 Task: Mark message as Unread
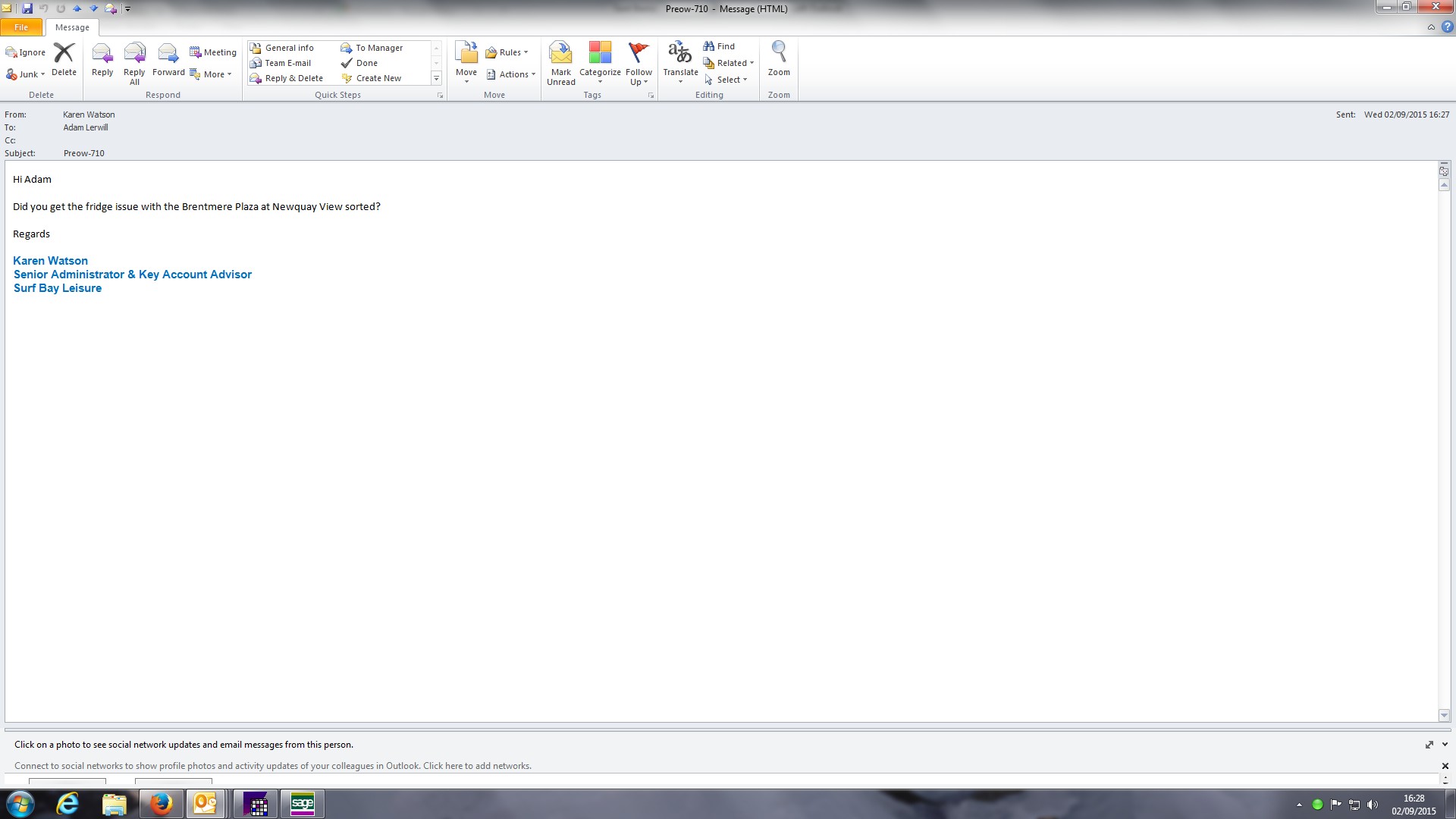click(560, 64)
